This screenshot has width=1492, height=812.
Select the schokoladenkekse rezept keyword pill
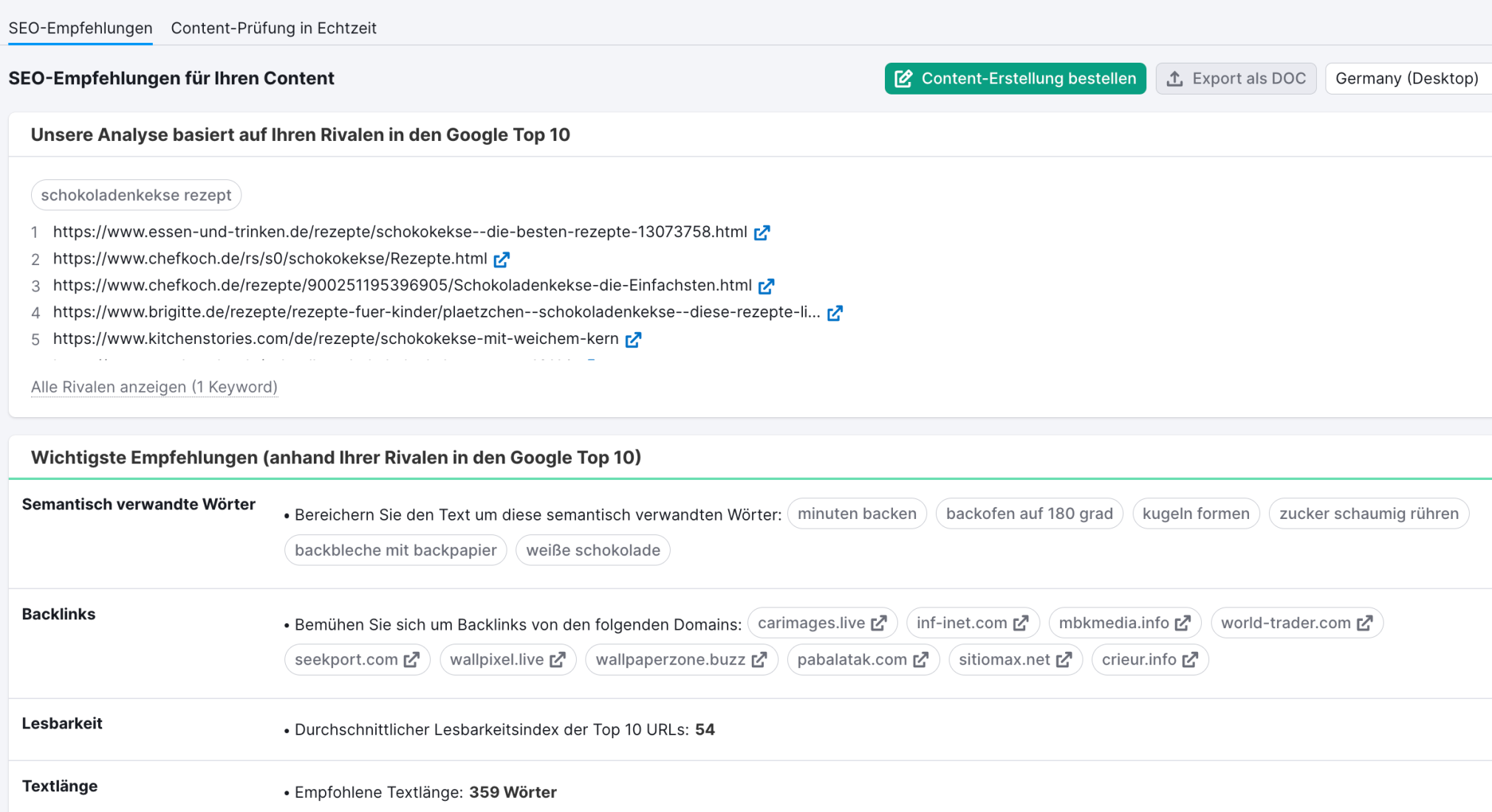pos(136,195)
